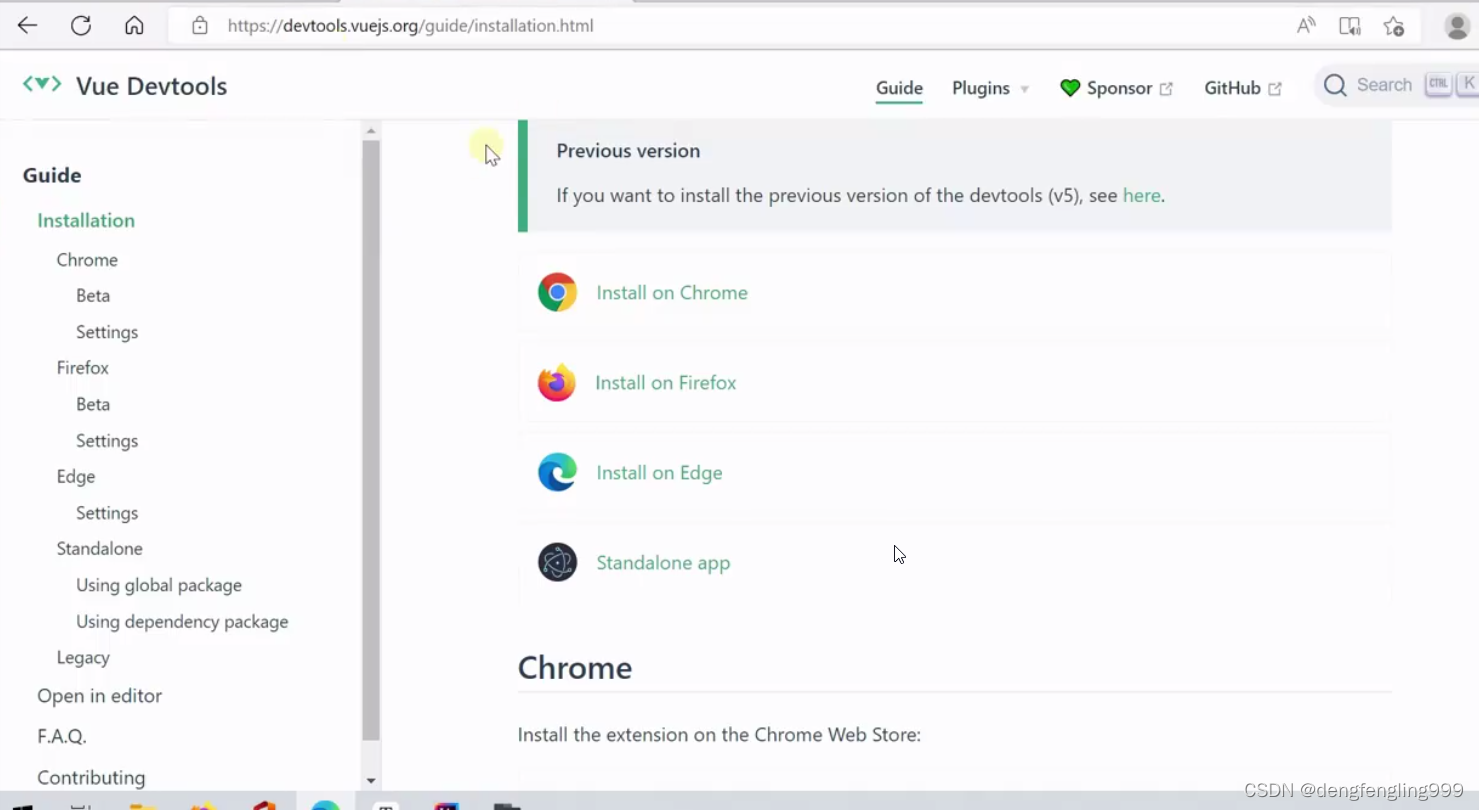
Task: Click the Chrome browser logo
Action: pyautogui.click(x=557, y=293)
